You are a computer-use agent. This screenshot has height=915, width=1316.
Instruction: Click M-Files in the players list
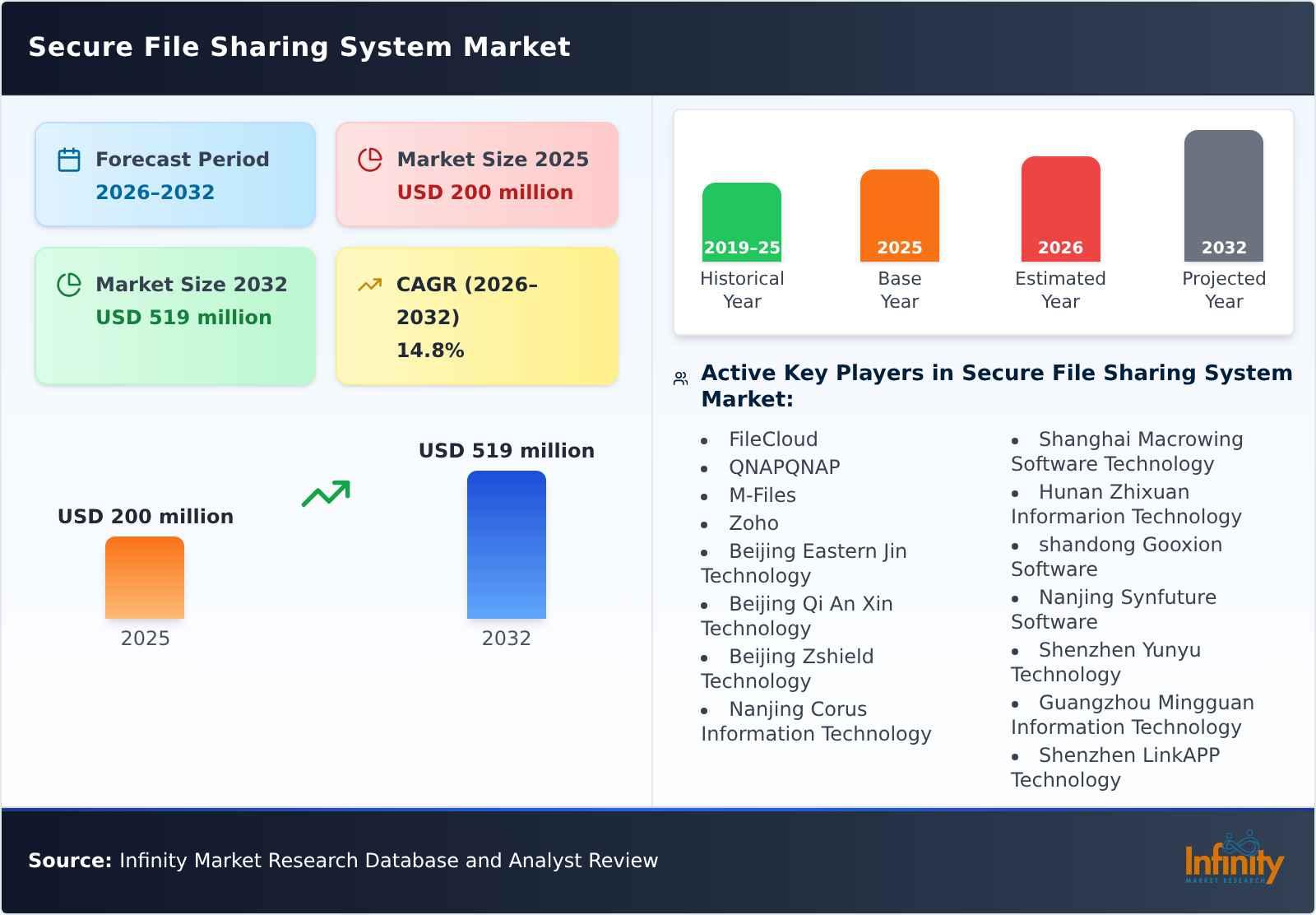762,495
